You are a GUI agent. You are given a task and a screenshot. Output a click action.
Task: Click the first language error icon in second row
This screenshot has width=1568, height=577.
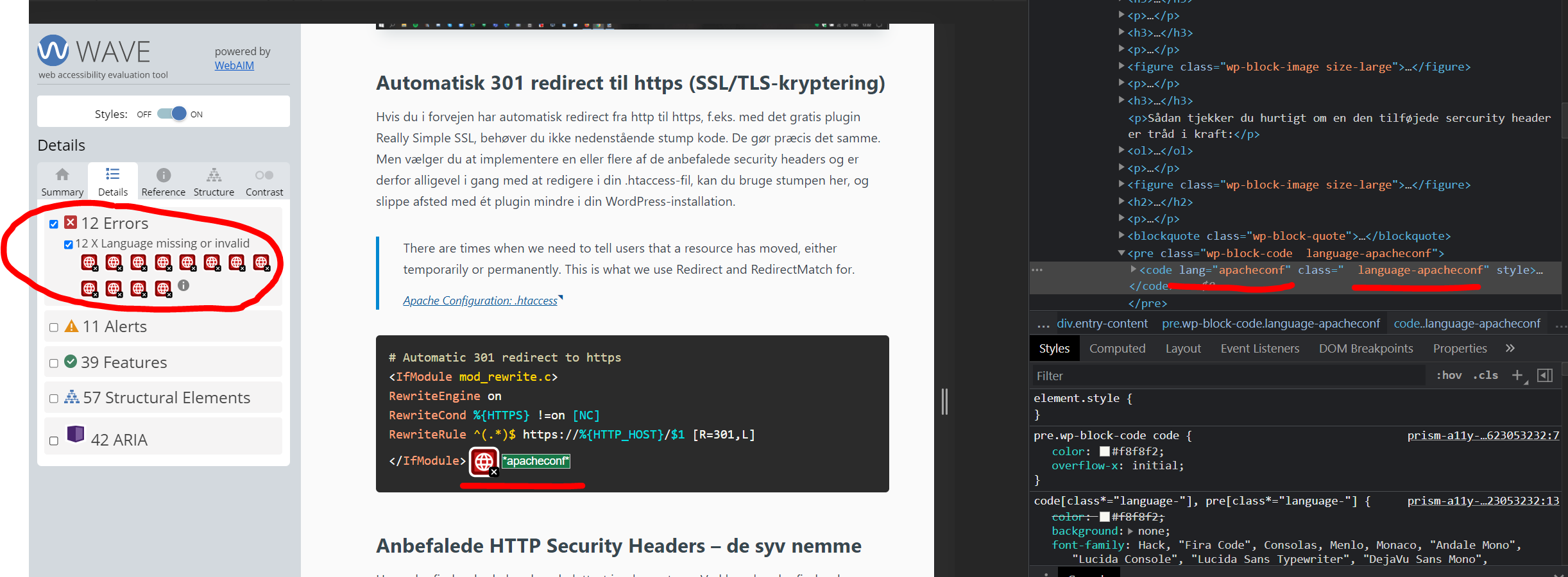coord(89,288)
